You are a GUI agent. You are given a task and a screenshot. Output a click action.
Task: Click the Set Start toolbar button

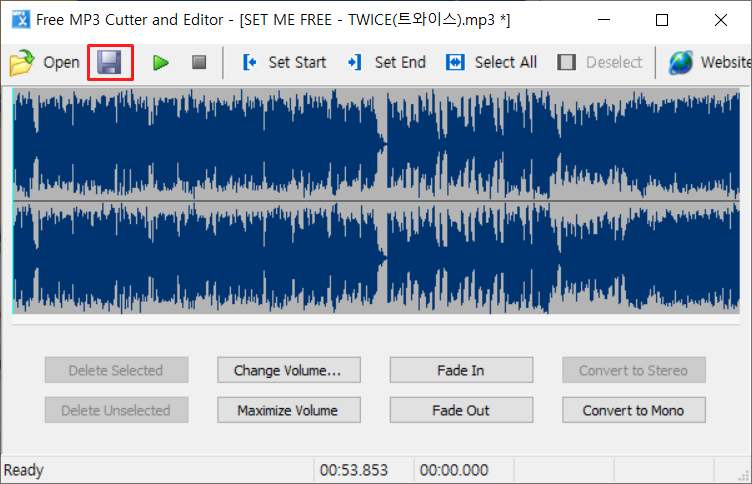(284, 62)
